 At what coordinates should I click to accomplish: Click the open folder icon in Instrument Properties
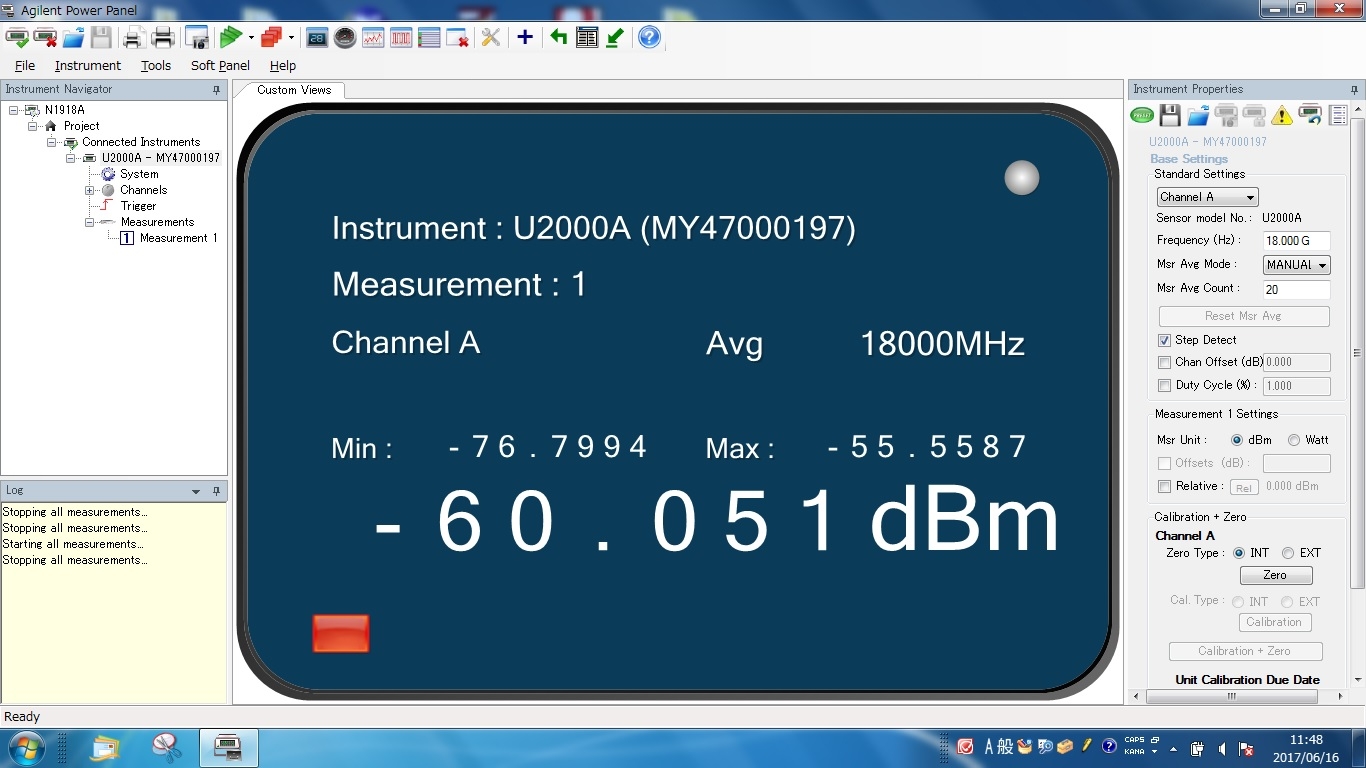coord(1198,115)
